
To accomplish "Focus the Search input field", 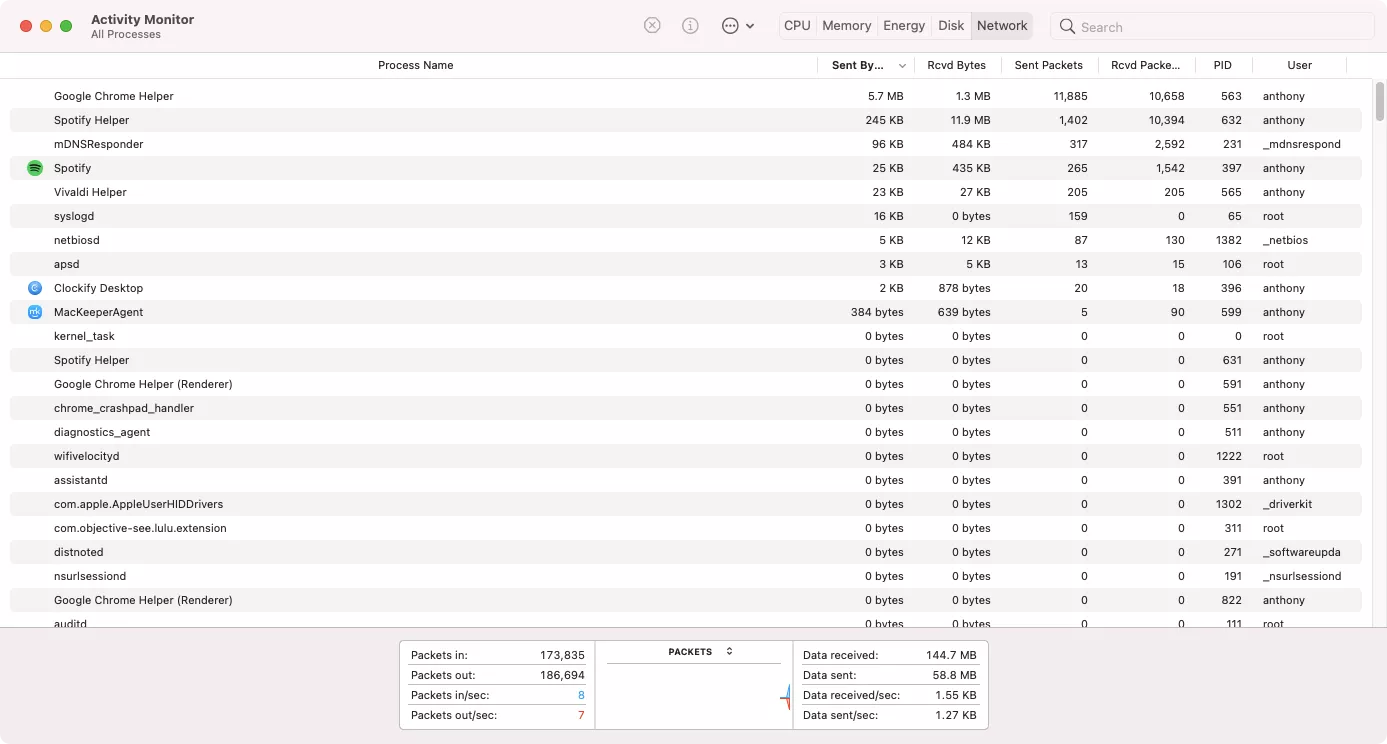I will pos(1220,27).
